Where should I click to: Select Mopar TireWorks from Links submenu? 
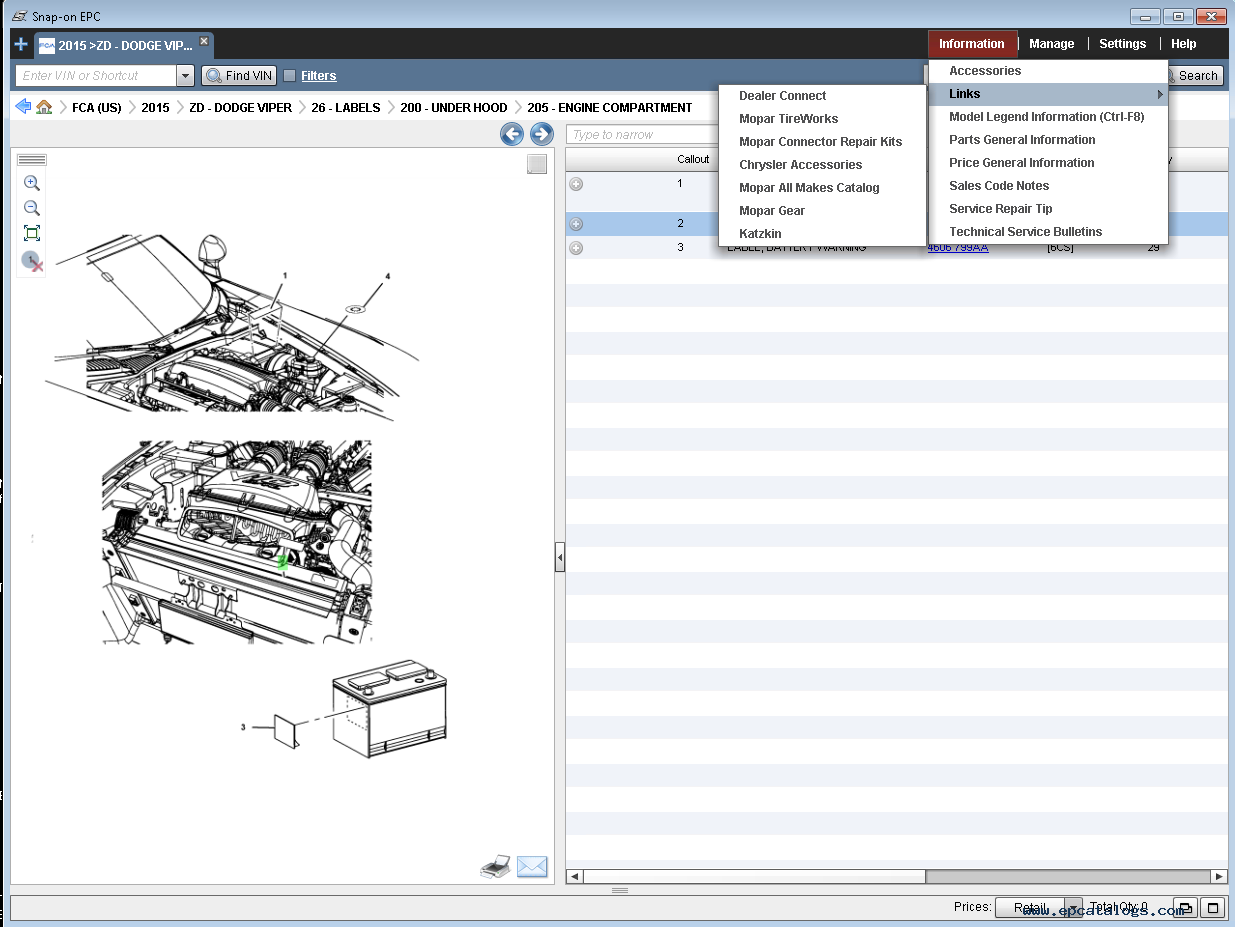[x=788, y=119]
